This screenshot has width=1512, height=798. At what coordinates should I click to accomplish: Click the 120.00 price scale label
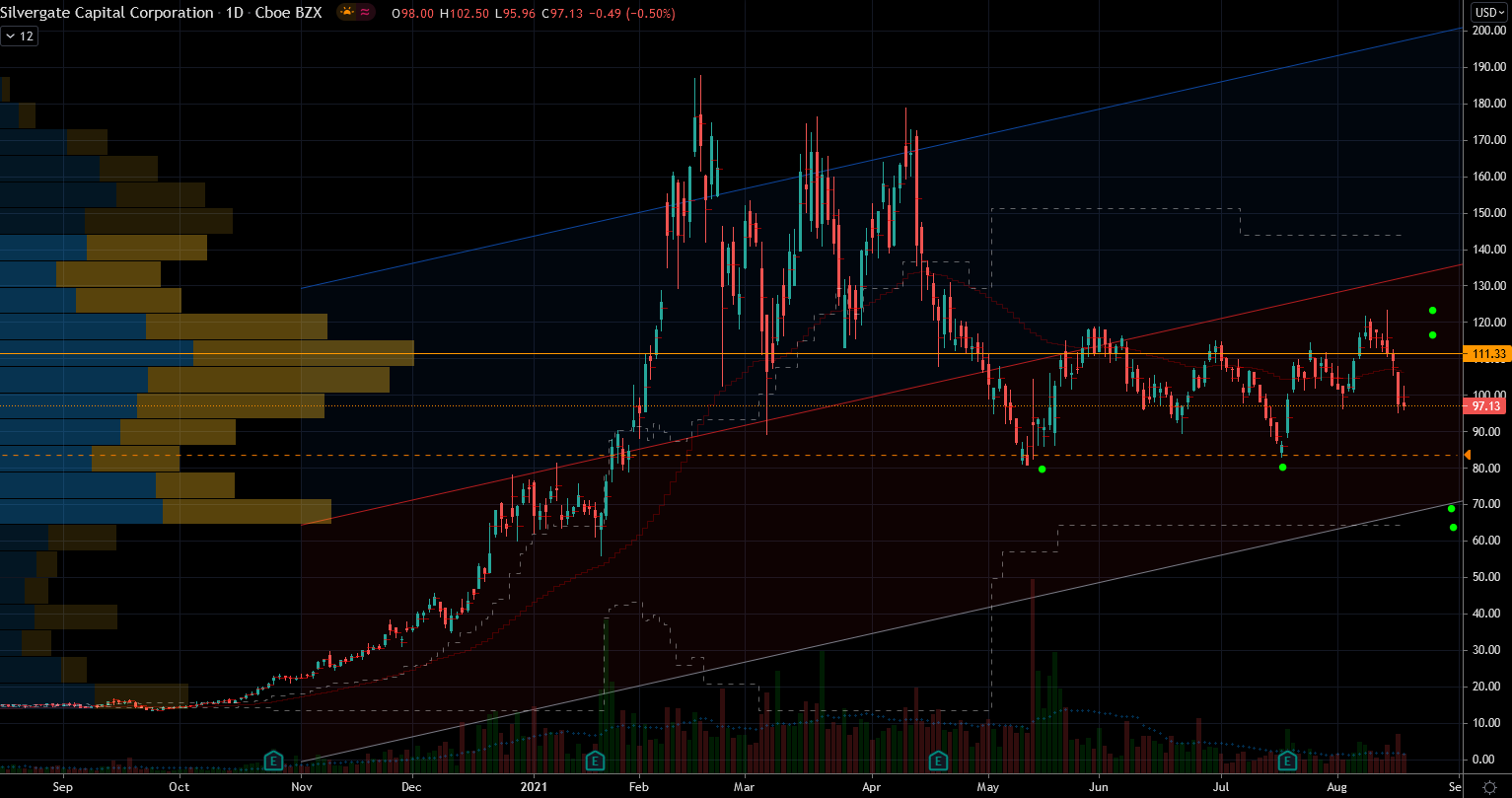[1488, 323]
